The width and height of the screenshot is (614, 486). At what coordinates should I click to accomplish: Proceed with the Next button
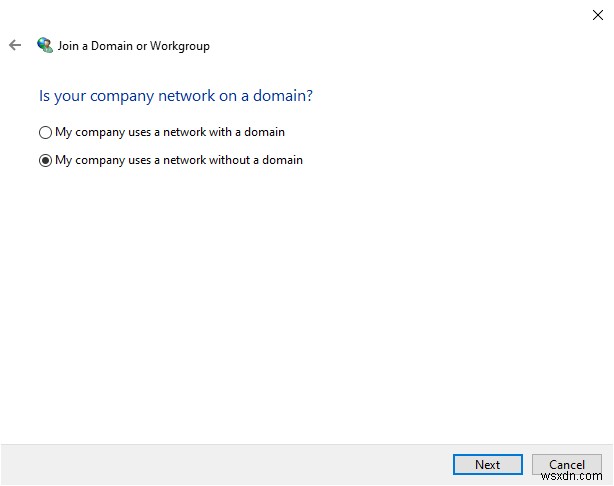pos(487,464)
